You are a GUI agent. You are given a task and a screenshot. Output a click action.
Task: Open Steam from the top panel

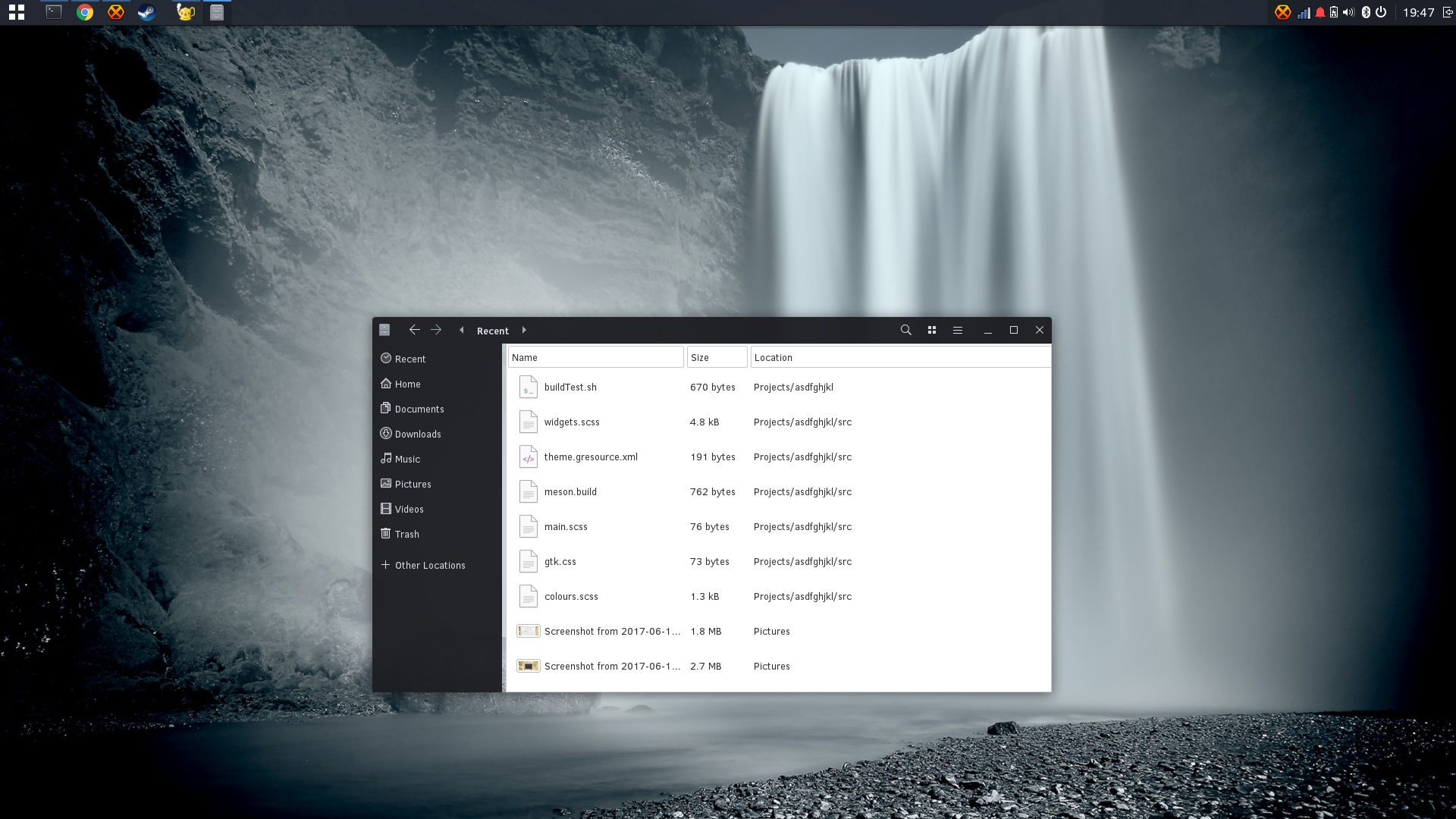146,12
